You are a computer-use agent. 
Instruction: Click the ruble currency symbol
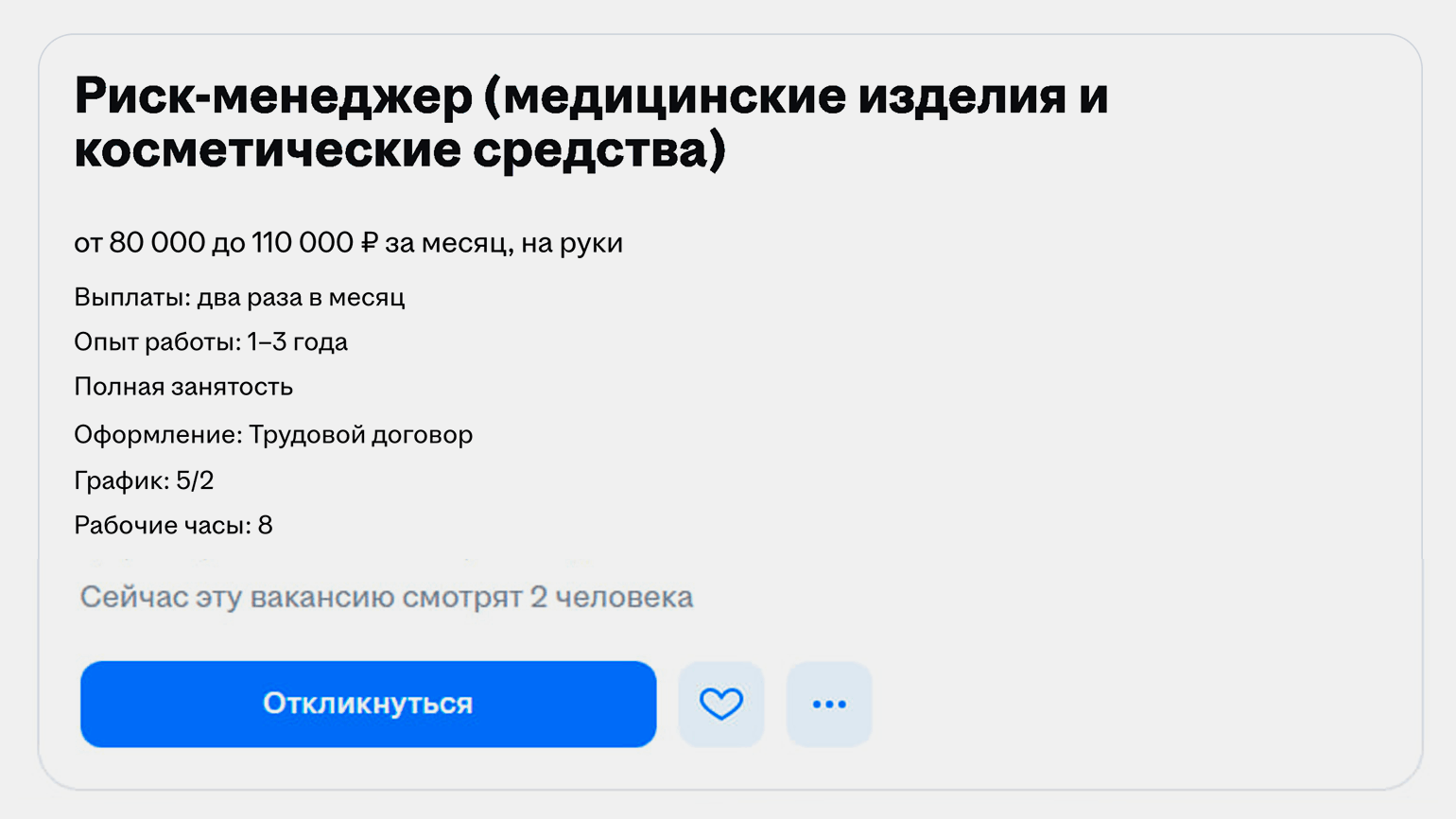[370, 243]
